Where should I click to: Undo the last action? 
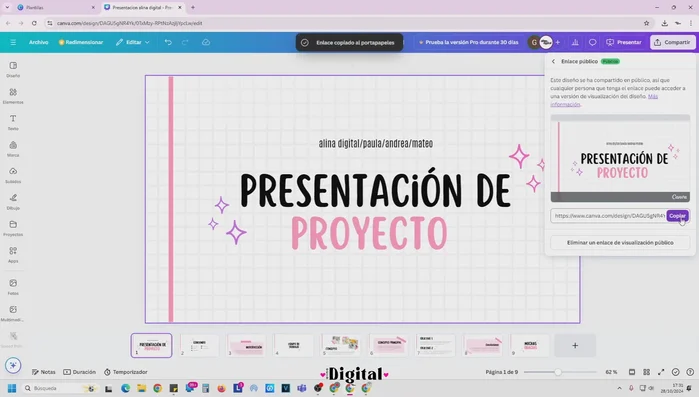coord(168,42)
